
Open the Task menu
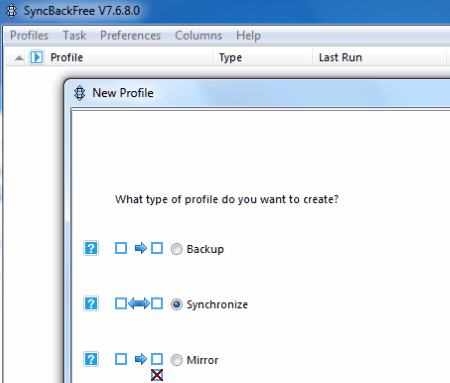pos(74,35)
